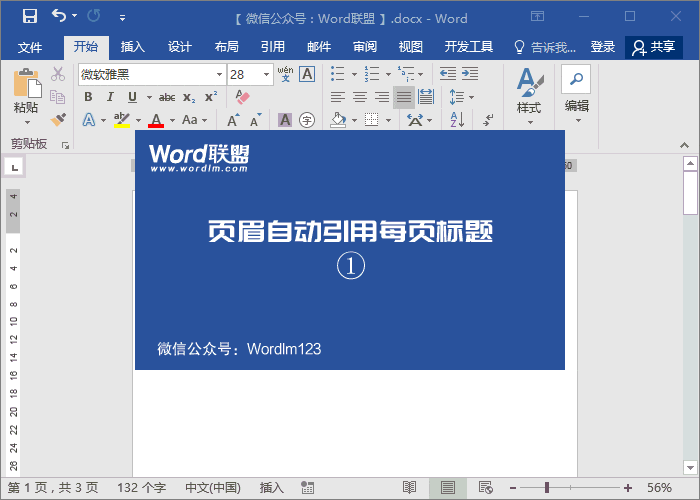Toggle show/hide paragraph marks

[x=488, y=120]
